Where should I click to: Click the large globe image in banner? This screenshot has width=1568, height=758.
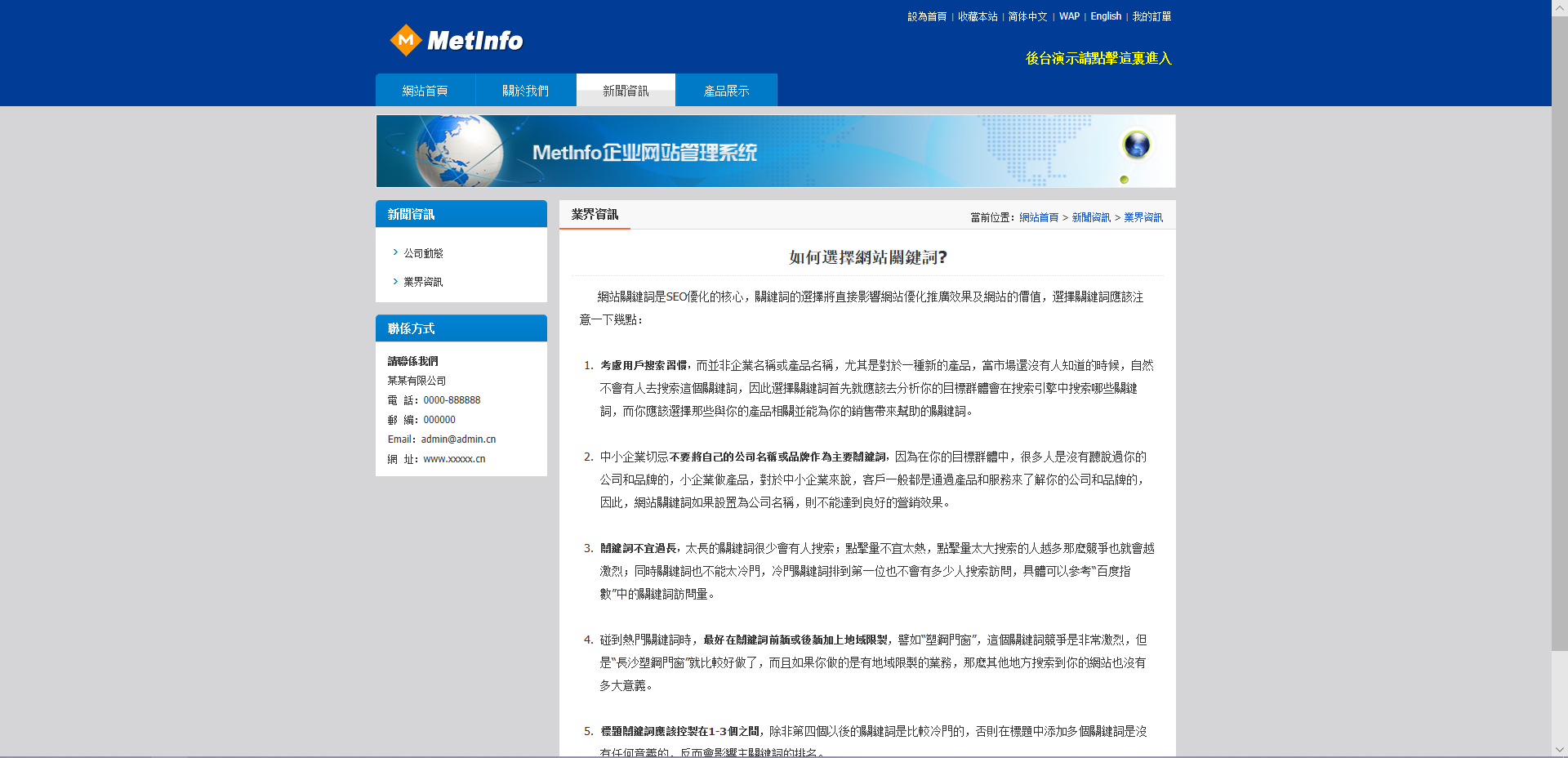pyautogui.click(x=459, y=151)
